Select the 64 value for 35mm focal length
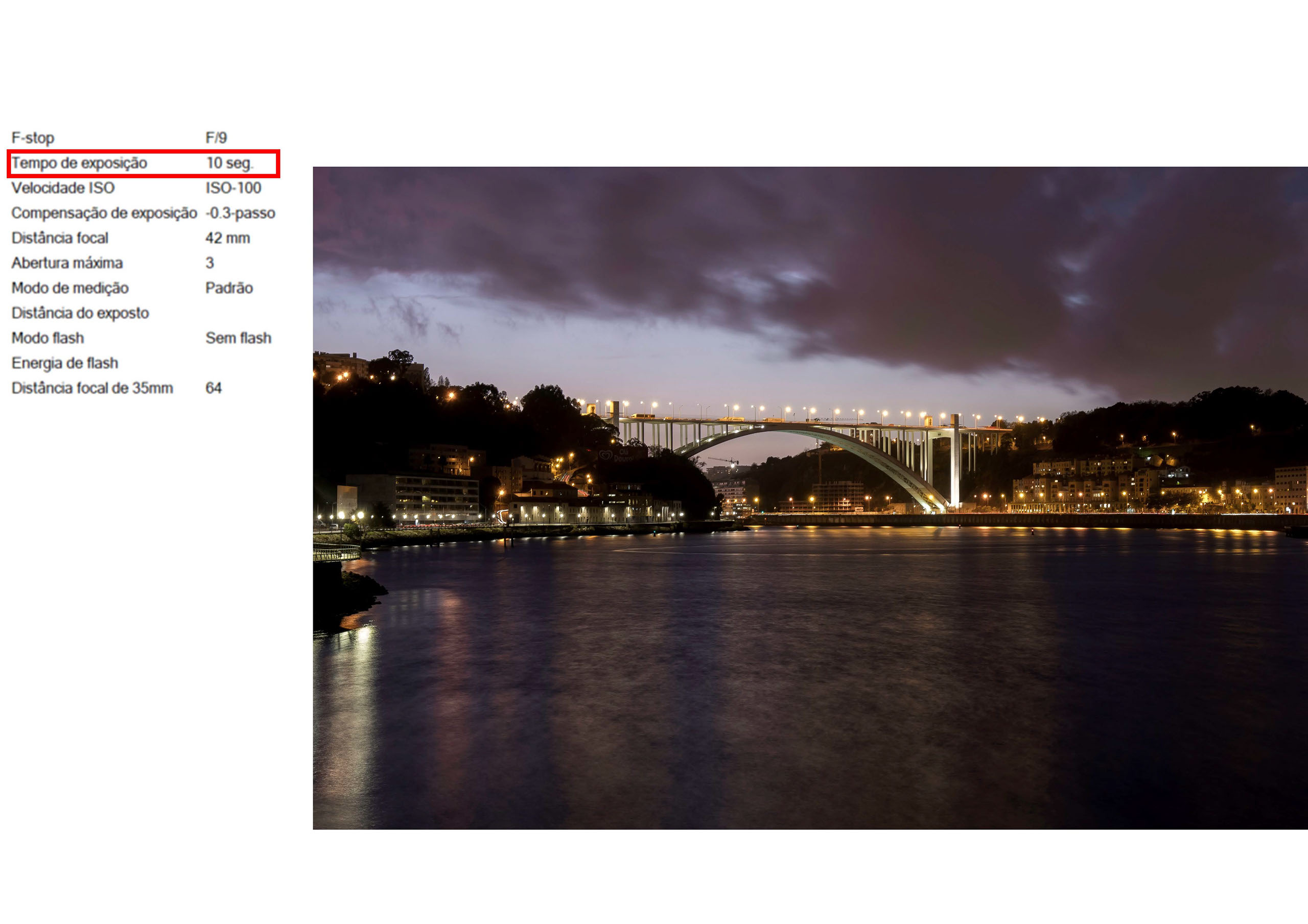The width and height of the screenshot is (1308, 924). 214,389
